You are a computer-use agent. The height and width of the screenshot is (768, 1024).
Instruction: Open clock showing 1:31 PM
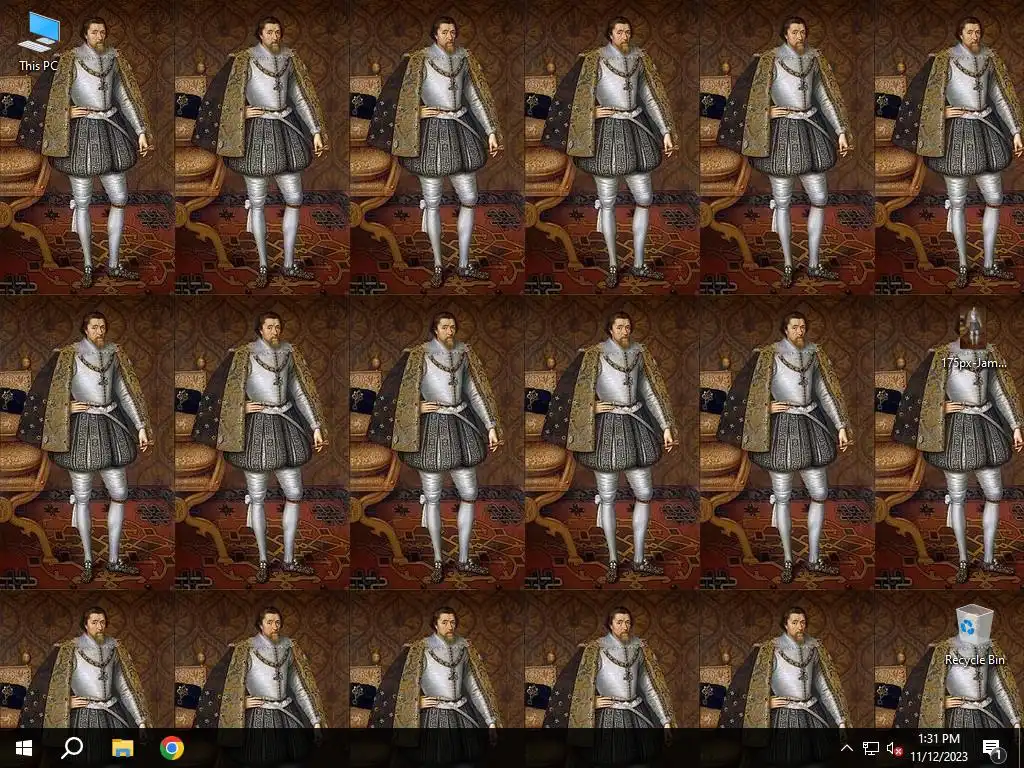(x=939, y=748)
